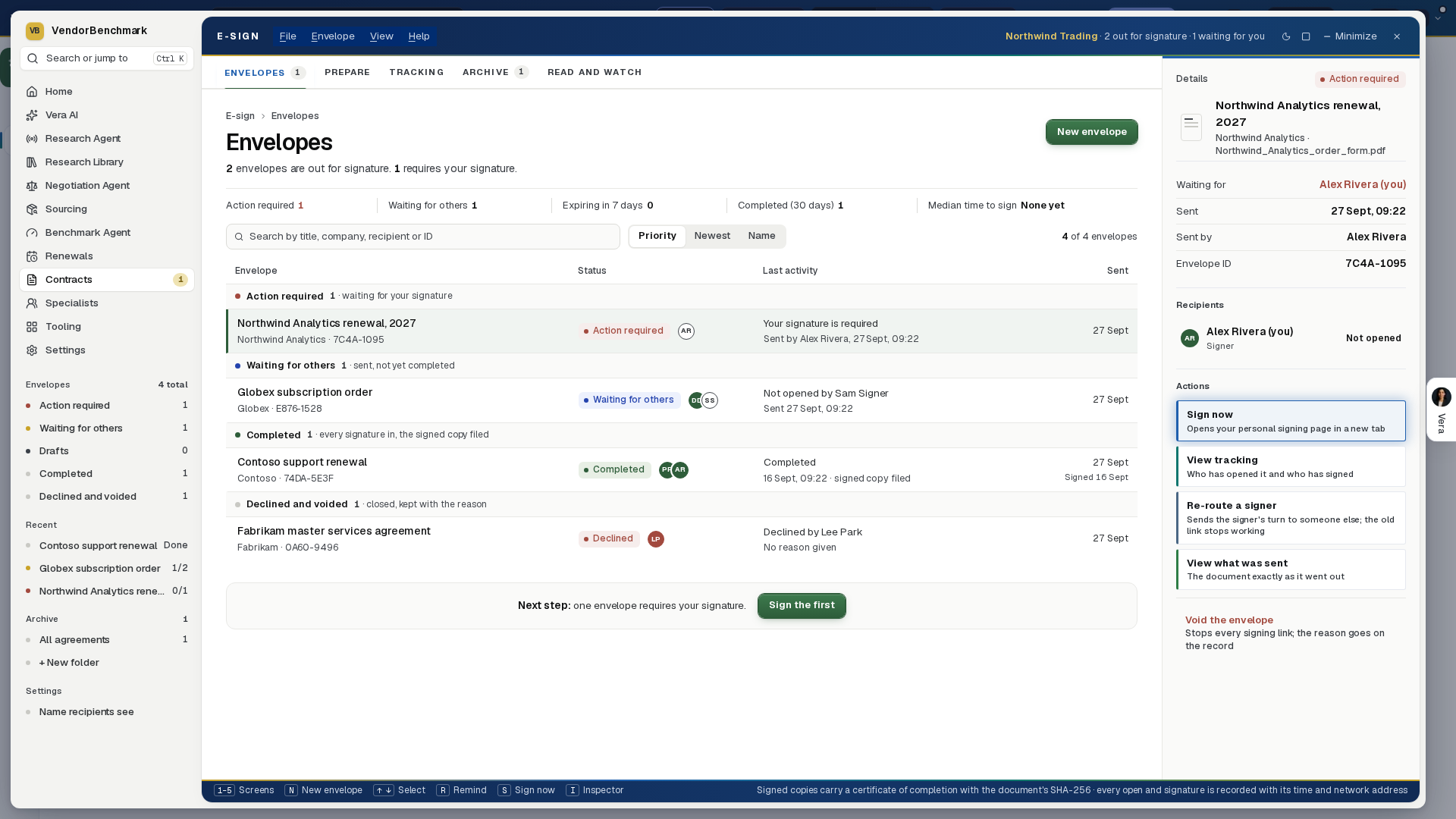Image resolution: width=1456 pixels, height=819 pixels.
Task: Click Search or jump to box
Action: coord(107,58)
